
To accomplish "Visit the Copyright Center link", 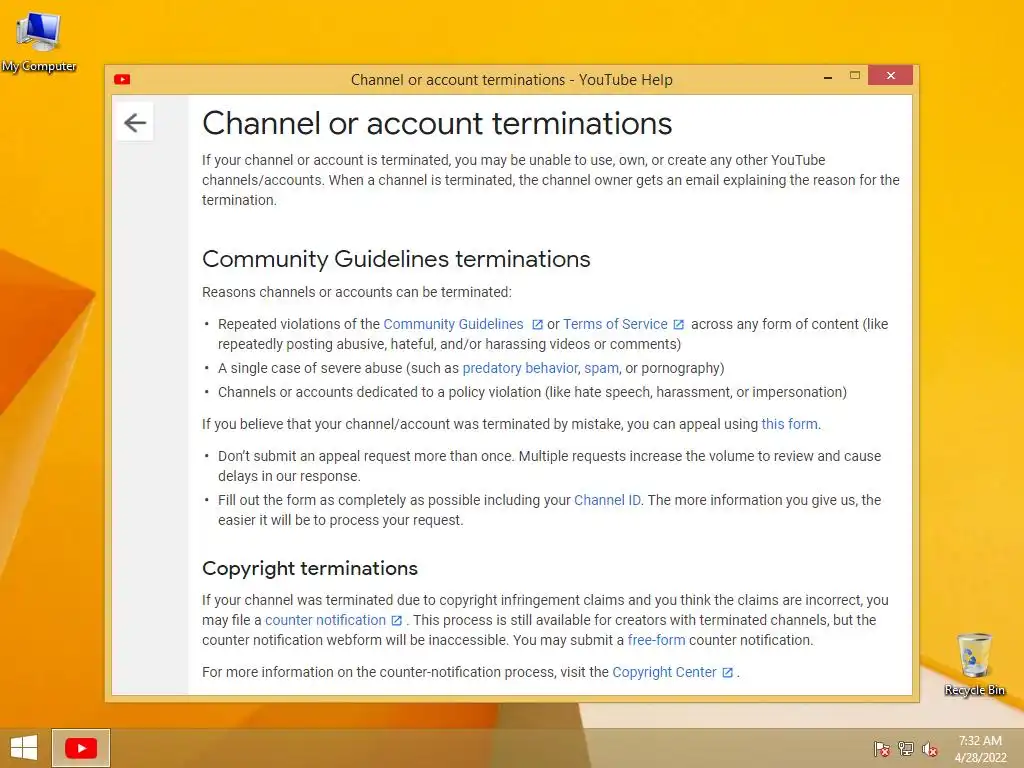I will pos(664,672).
